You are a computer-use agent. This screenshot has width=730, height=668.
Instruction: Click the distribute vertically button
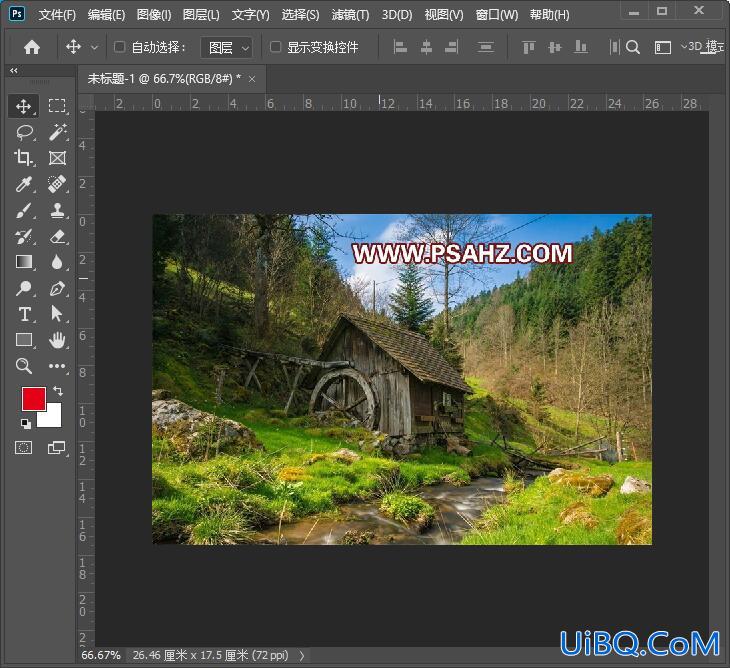(486, 47)
